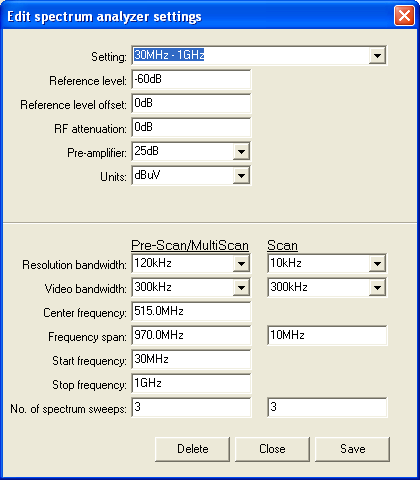Screen dimensions: 420x480
Task: Click the Center frequency field
Action: click(x=191, y=311)
